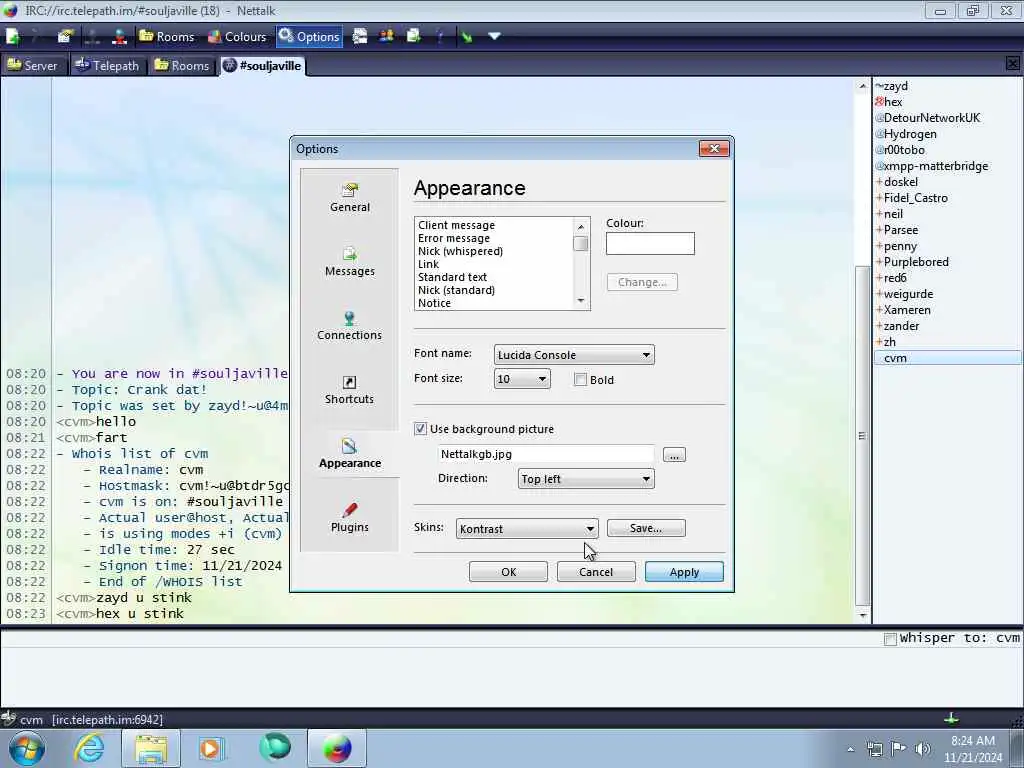Click the people group toolbar icon

[x=386, y=37]
